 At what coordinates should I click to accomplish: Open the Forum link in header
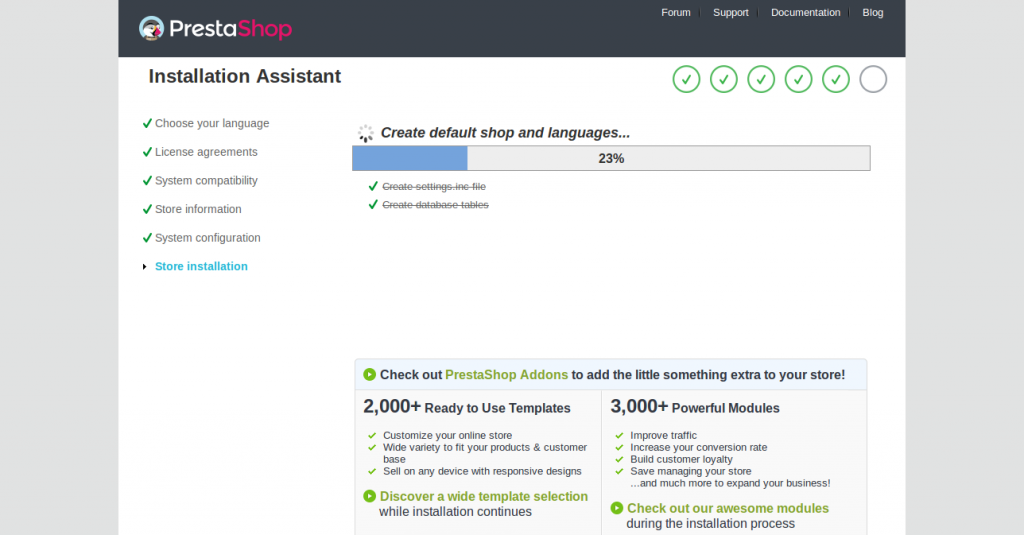[675, 12]
